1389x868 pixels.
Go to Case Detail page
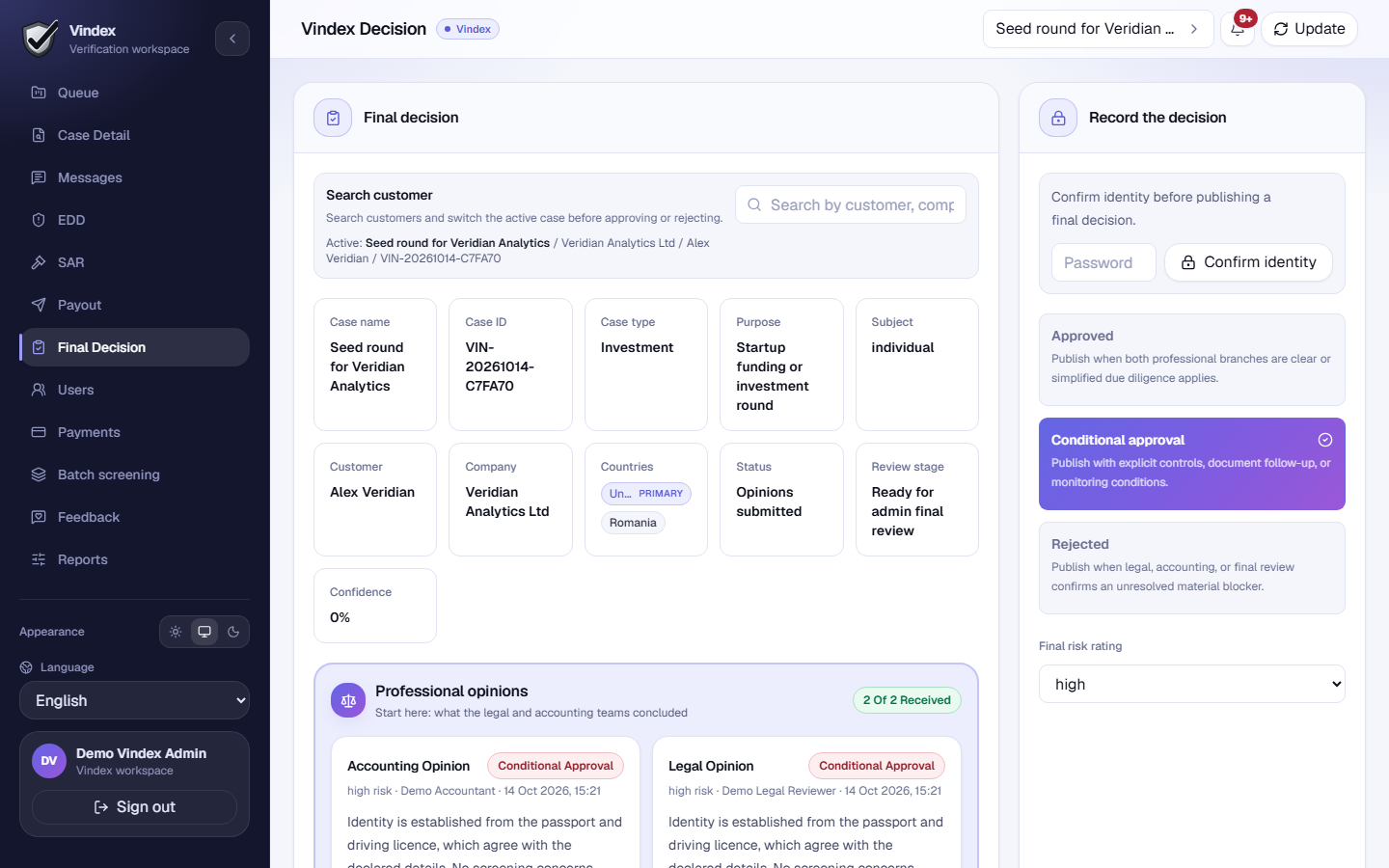(134, 135)
